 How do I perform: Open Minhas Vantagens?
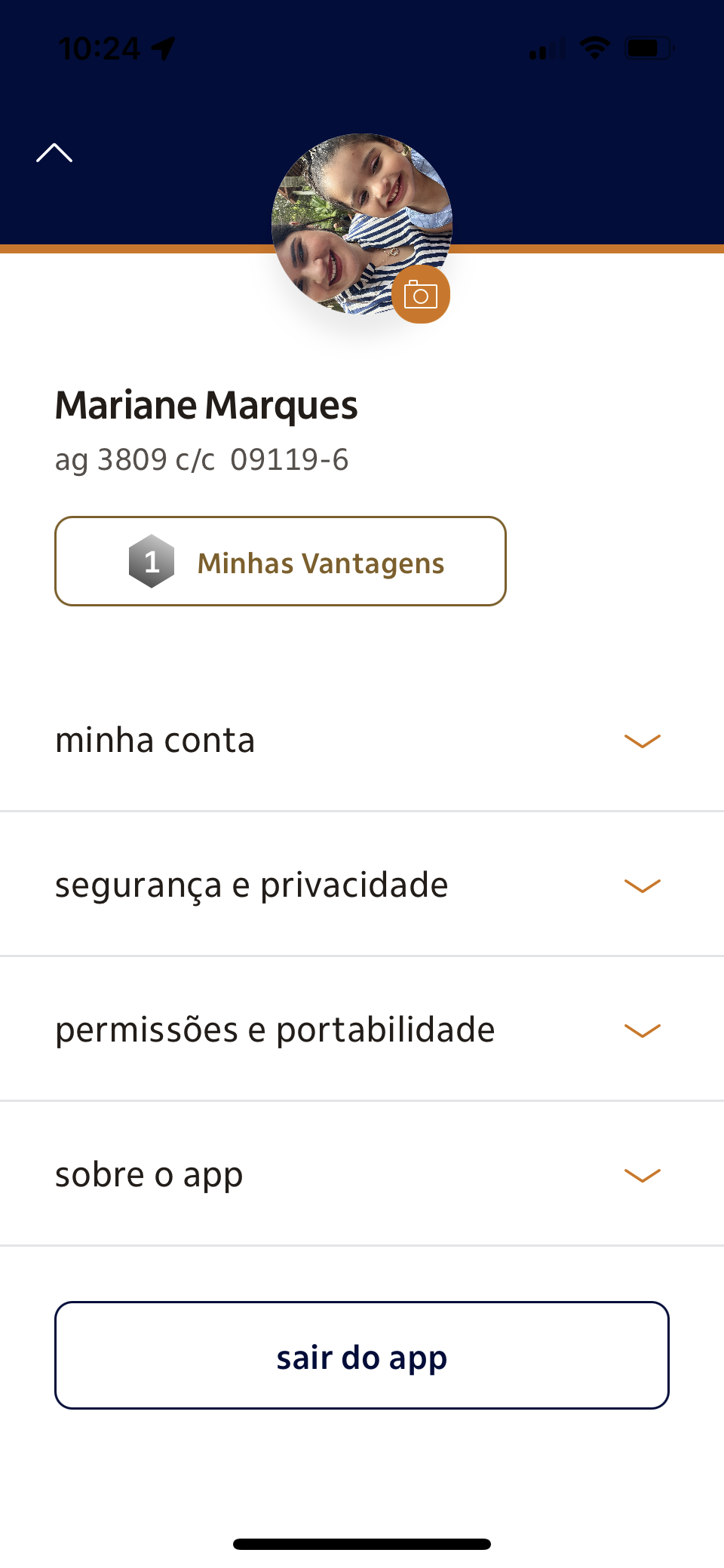click(320, 563)
